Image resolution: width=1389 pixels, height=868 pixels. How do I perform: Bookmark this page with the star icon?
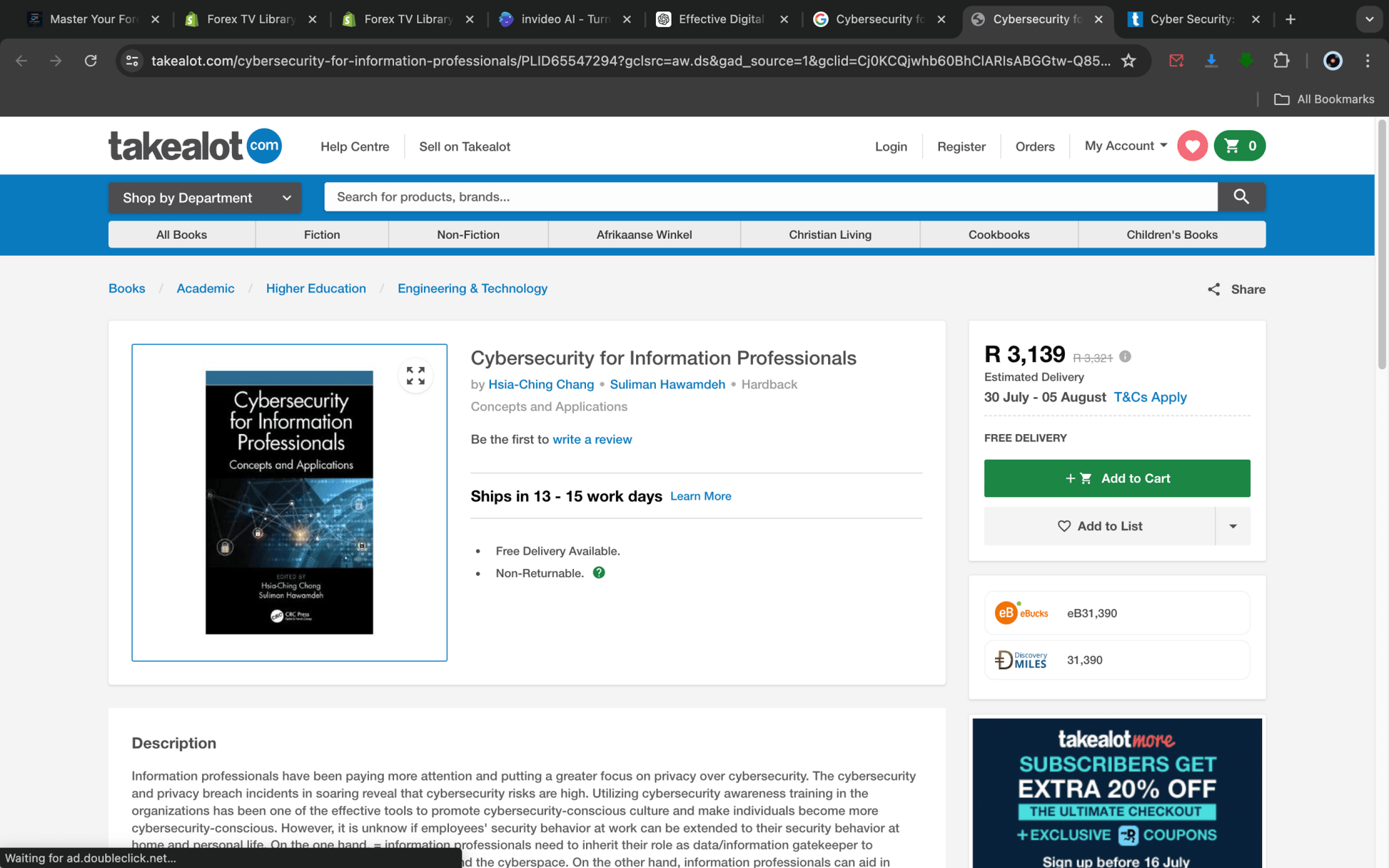[1128, 61]
